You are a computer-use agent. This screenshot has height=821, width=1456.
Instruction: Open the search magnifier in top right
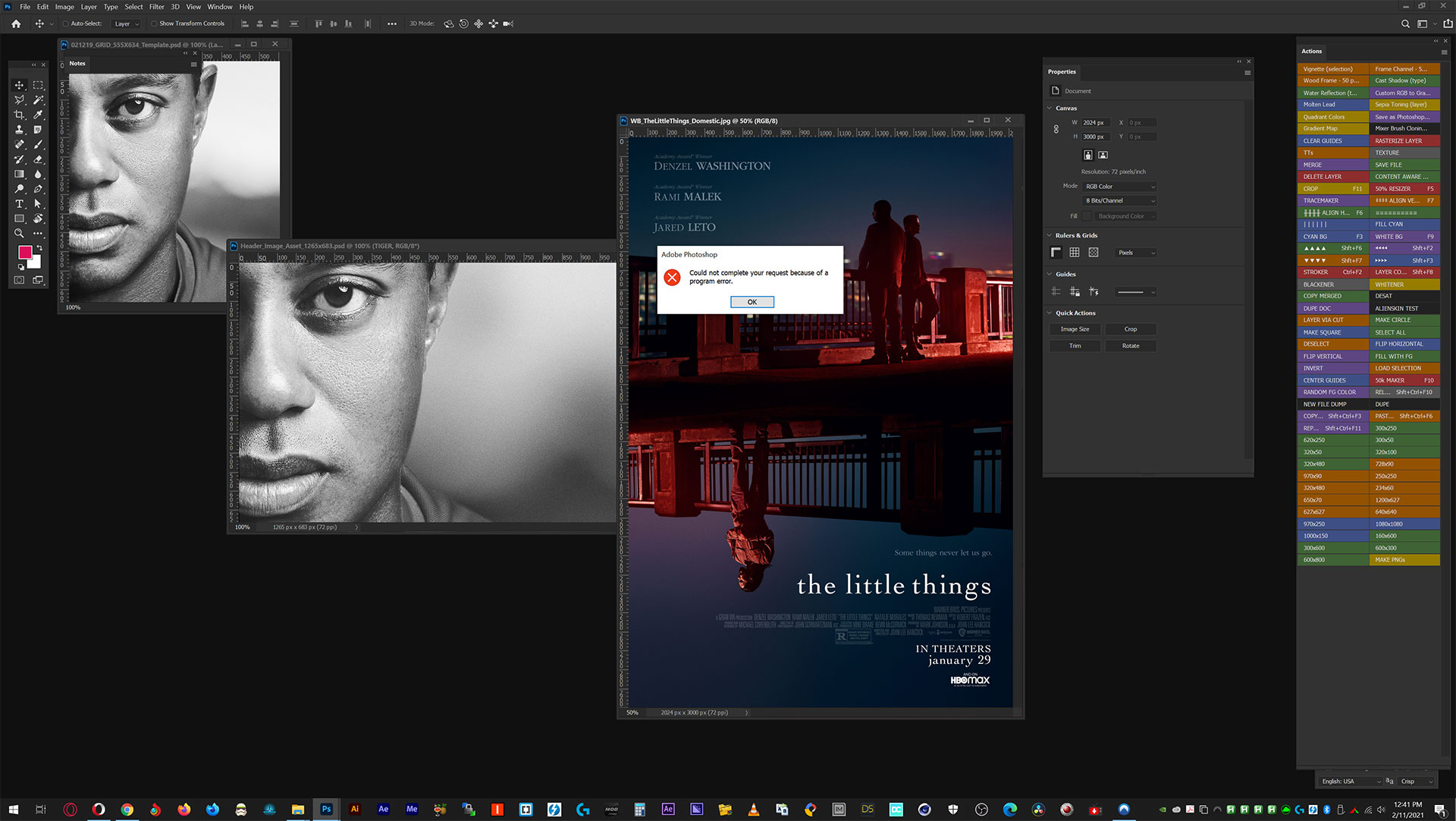(x=1405, y=24)
